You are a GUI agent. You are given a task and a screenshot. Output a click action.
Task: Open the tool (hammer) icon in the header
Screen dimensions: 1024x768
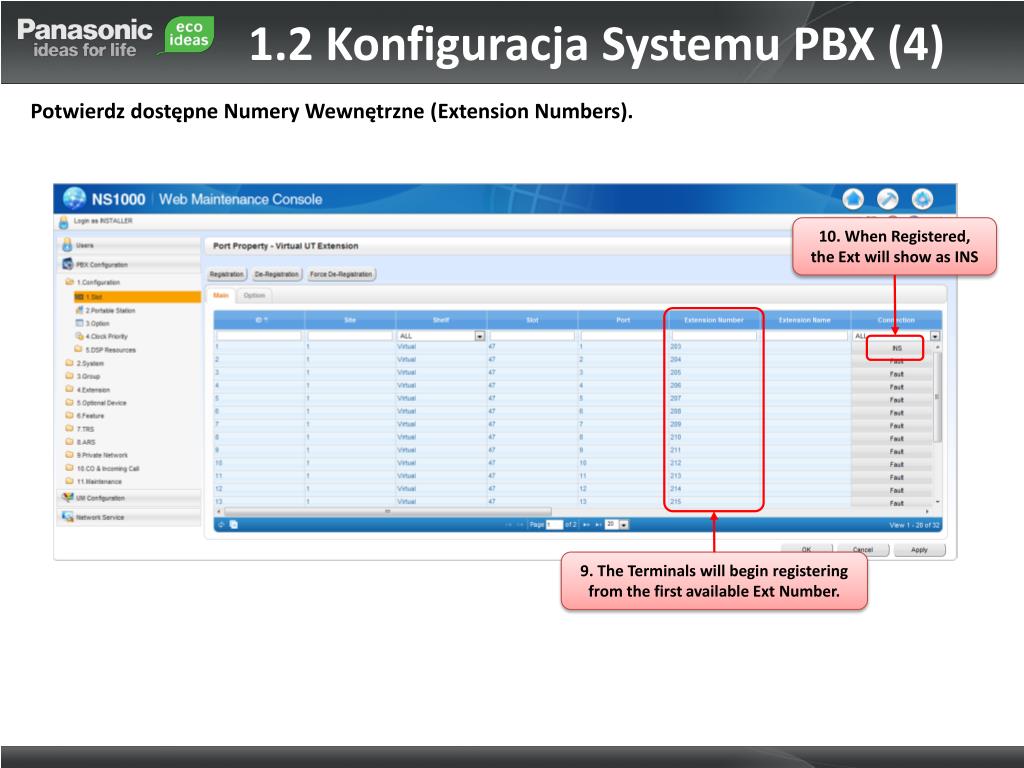coord(888,199)
